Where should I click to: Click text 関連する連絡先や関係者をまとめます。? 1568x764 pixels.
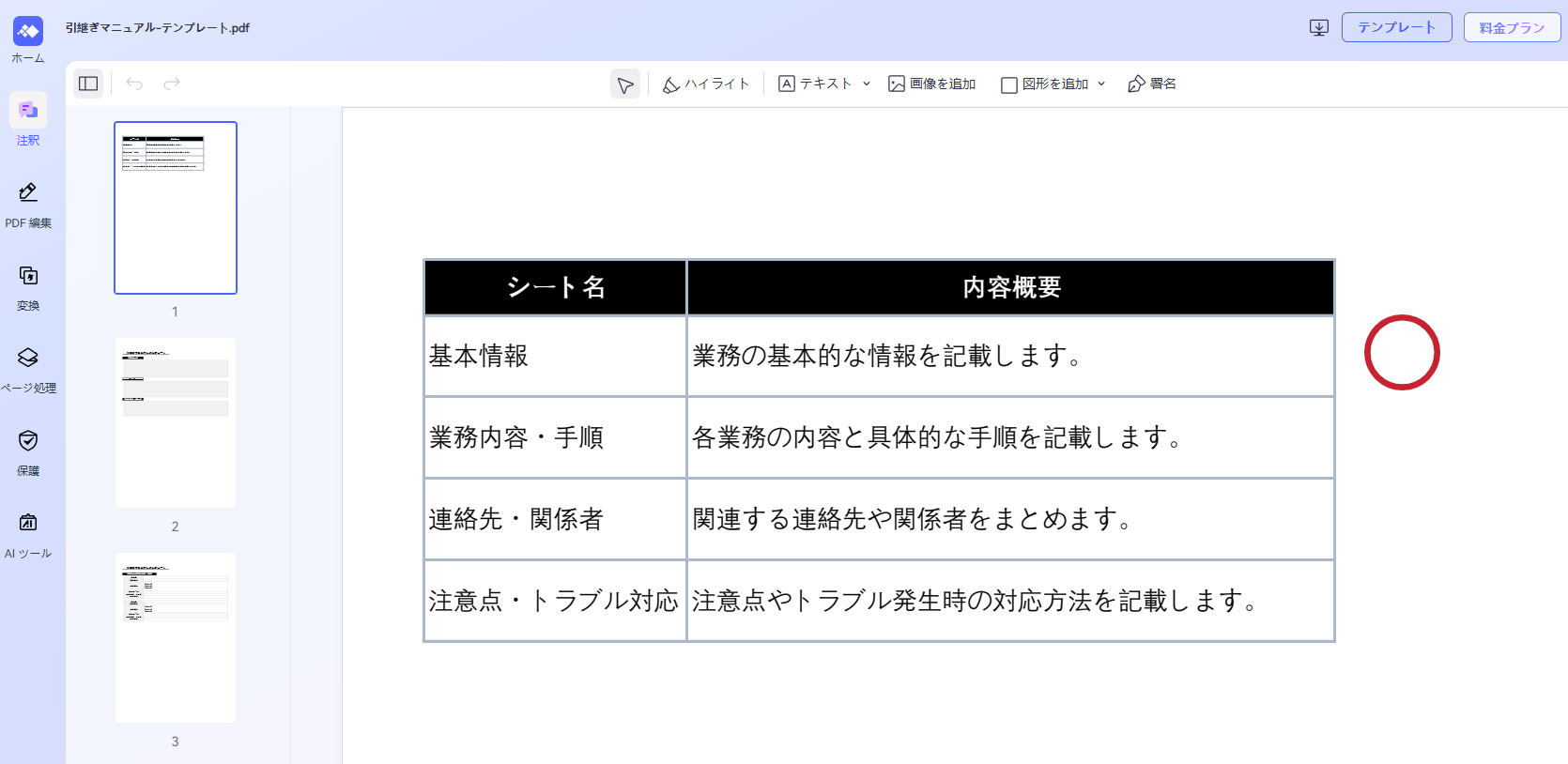tap(913, 519)
